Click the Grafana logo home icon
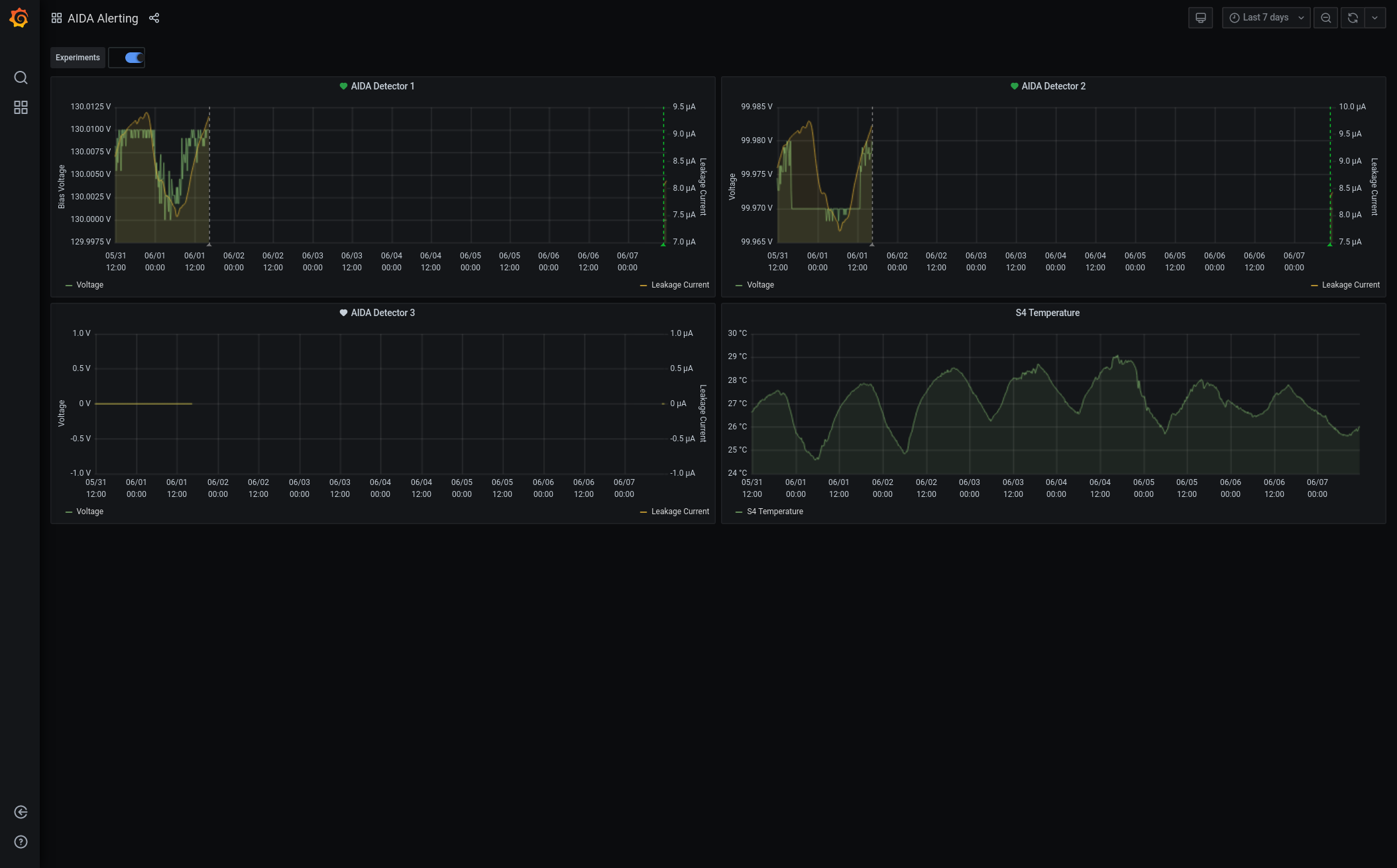This screenshot has width=1397, height=868. coord(19,18)
